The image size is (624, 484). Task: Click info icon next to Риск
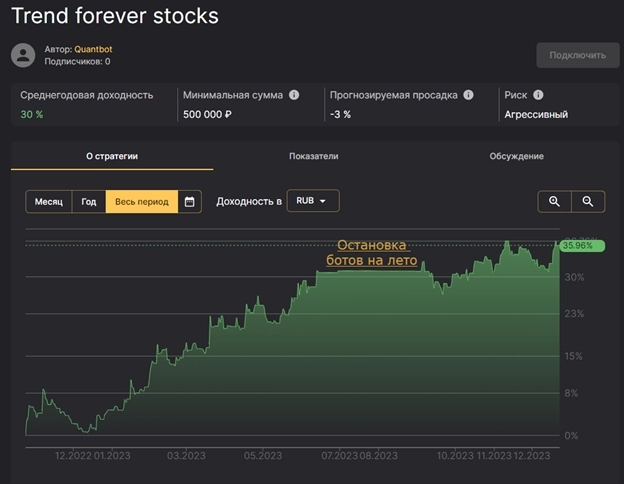538,96
